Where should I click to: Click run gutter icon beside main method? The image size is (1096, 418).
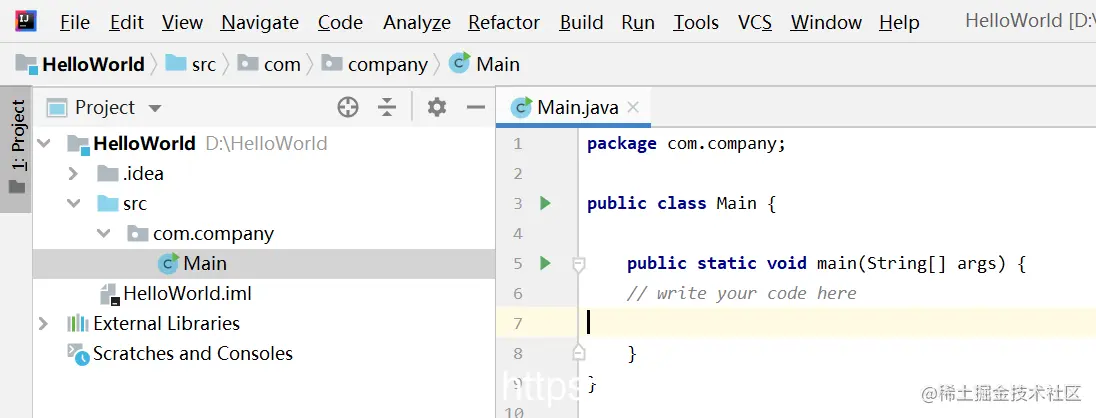545,264
